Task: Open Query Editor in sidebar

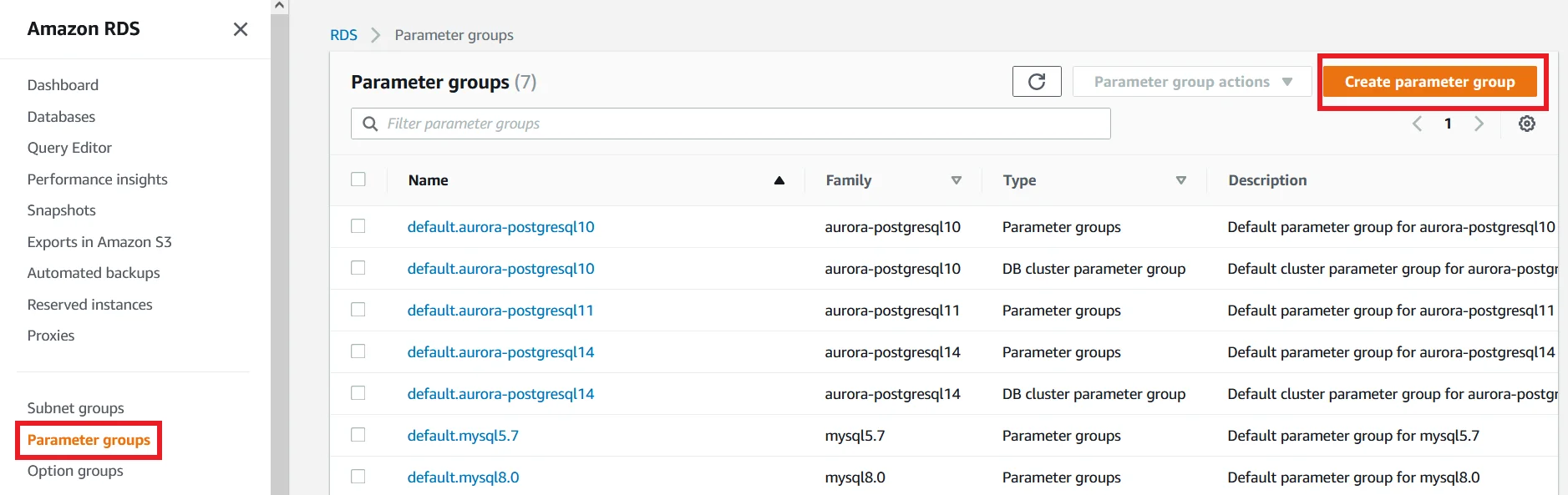Action: [x=69, y=148]
